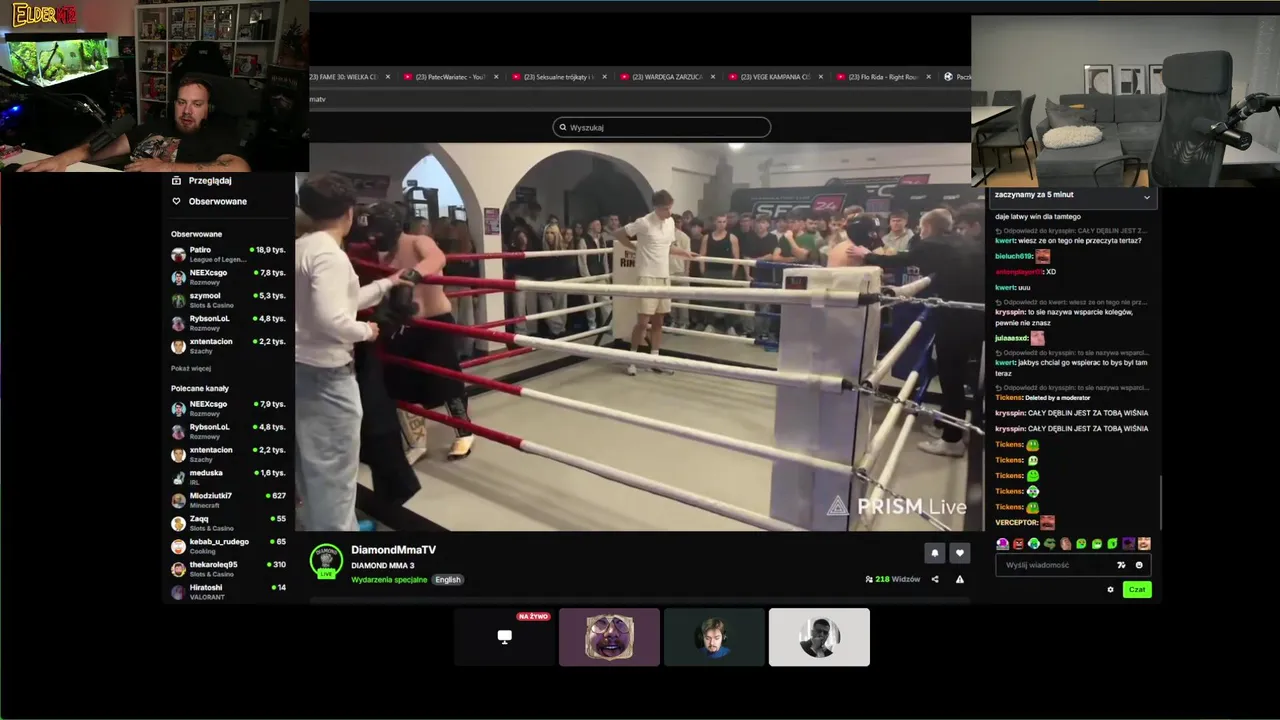Click the chat panel scrollbar

coord(1161,502)
